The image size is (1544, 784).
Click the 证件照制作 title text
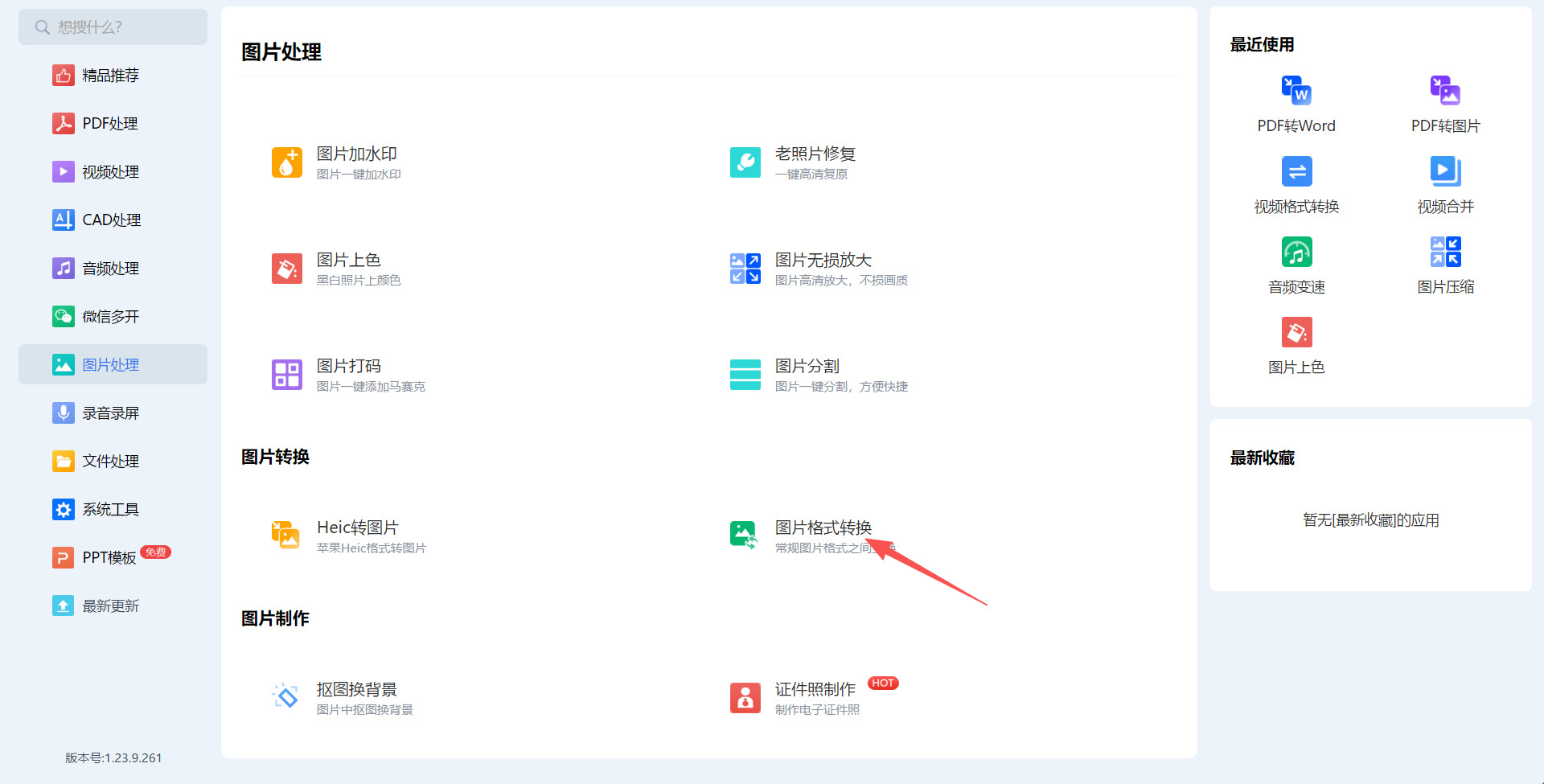pos(815,689)
